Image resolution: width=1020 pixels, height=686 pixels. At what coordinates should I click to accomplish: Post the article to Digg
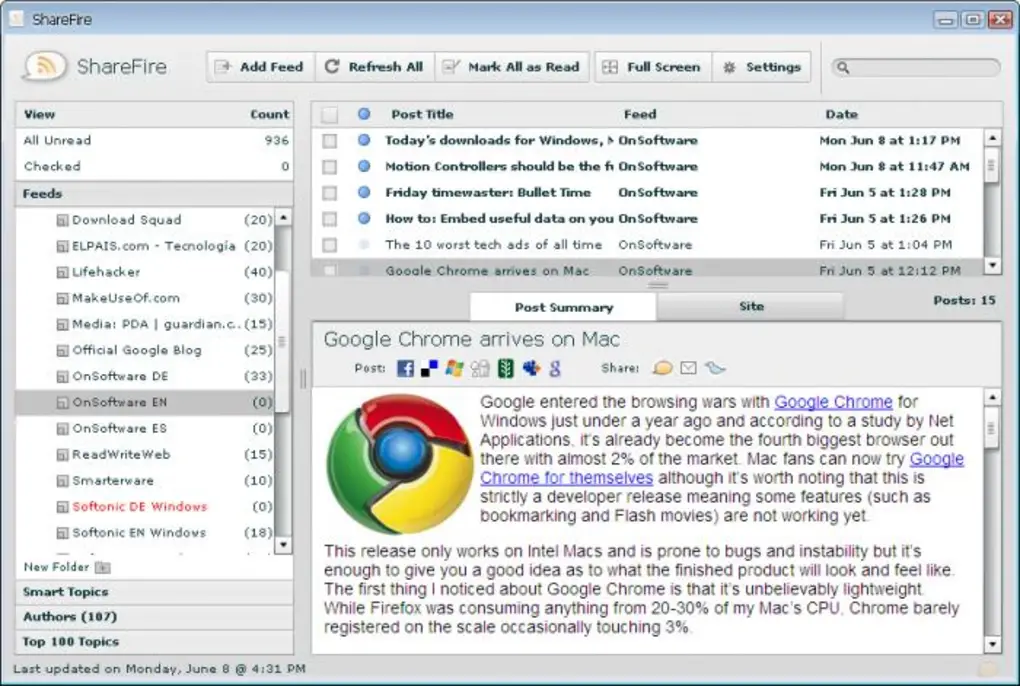(480, 369)
